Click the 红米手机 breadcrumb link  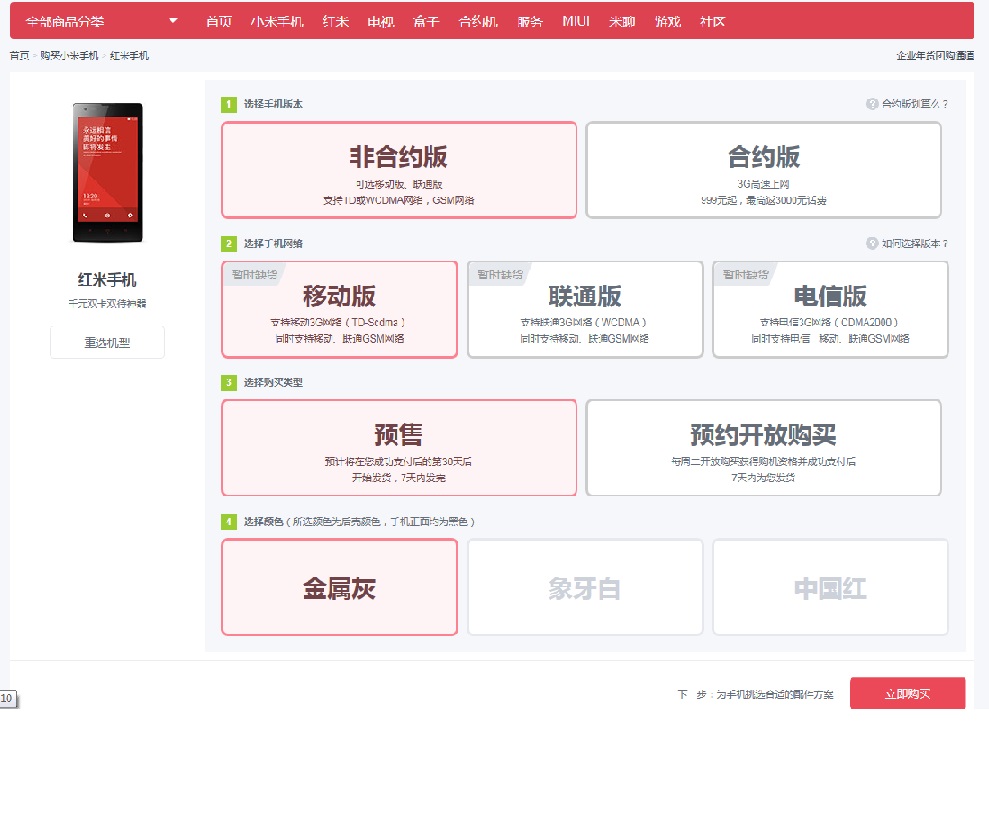click(x=129, y=56)
